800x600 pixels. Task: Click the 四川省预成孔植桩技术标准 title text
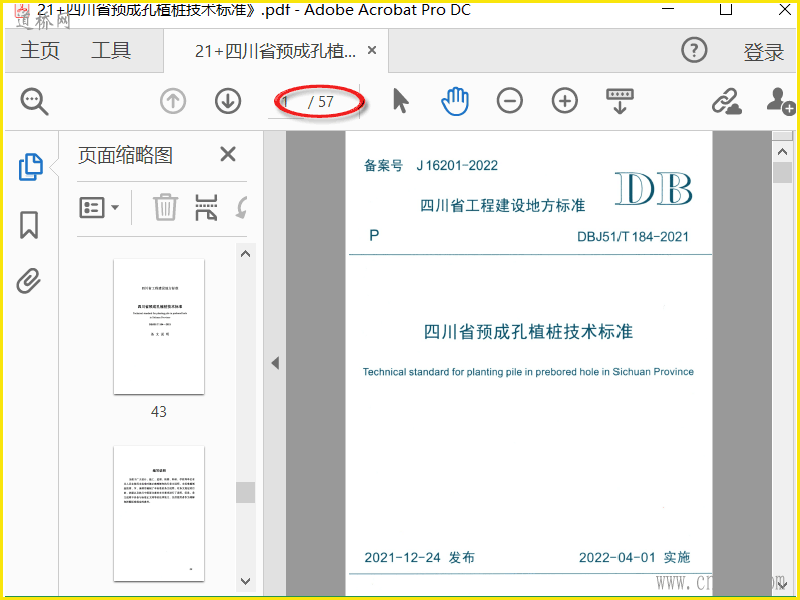528,332
